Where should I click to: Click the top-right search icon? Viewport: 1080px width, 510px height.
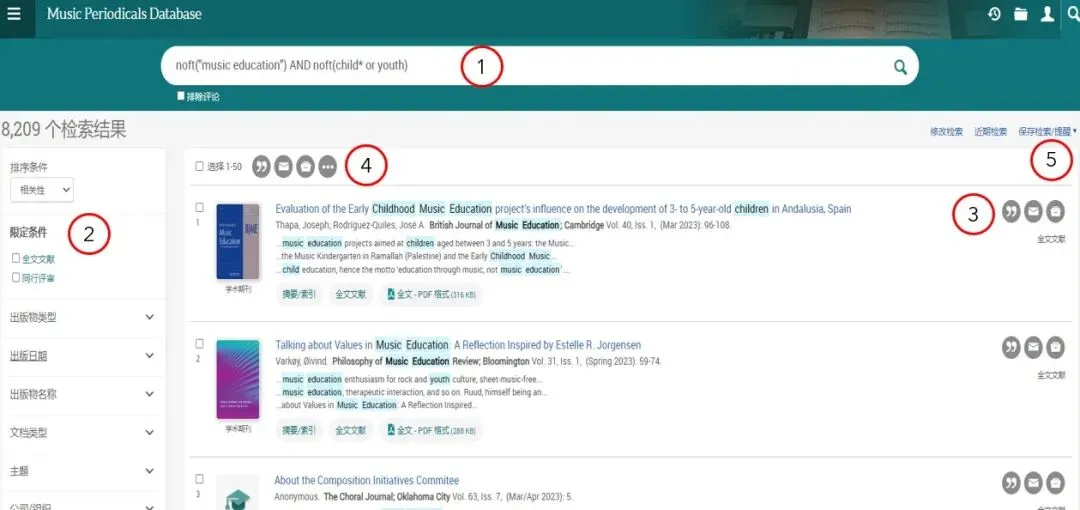click(1073, 13)
